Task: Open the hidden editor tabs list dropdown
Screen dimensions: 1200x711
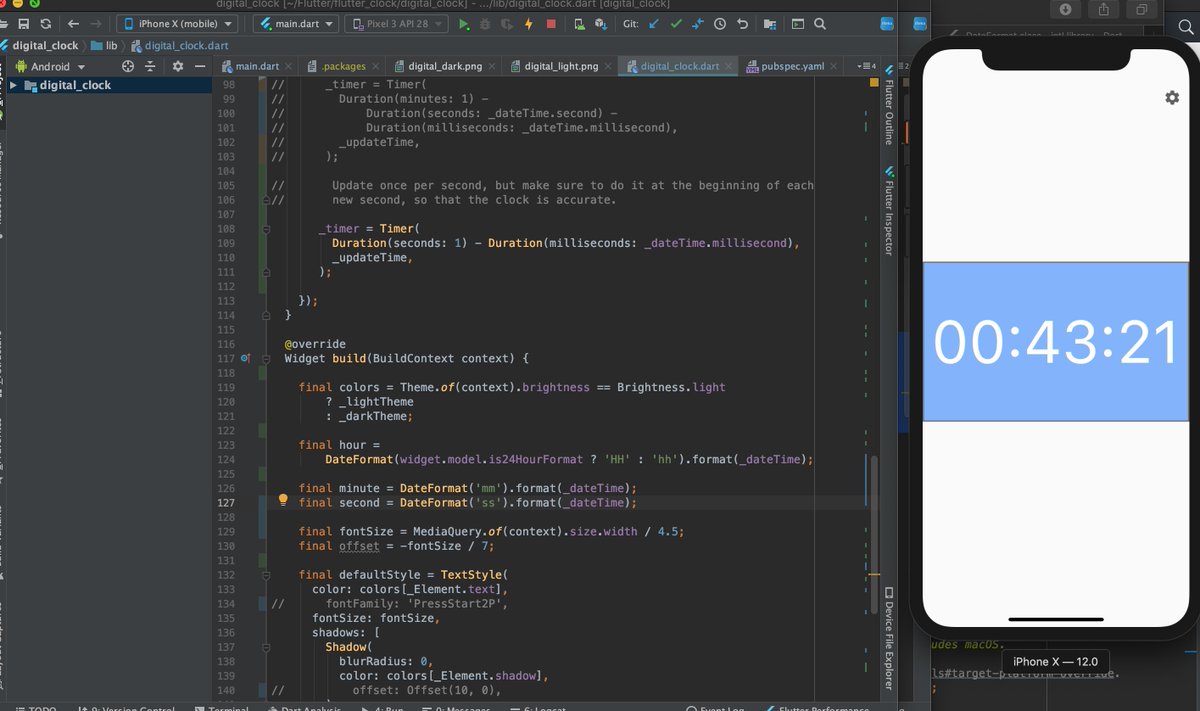Action: coord(867,66)
